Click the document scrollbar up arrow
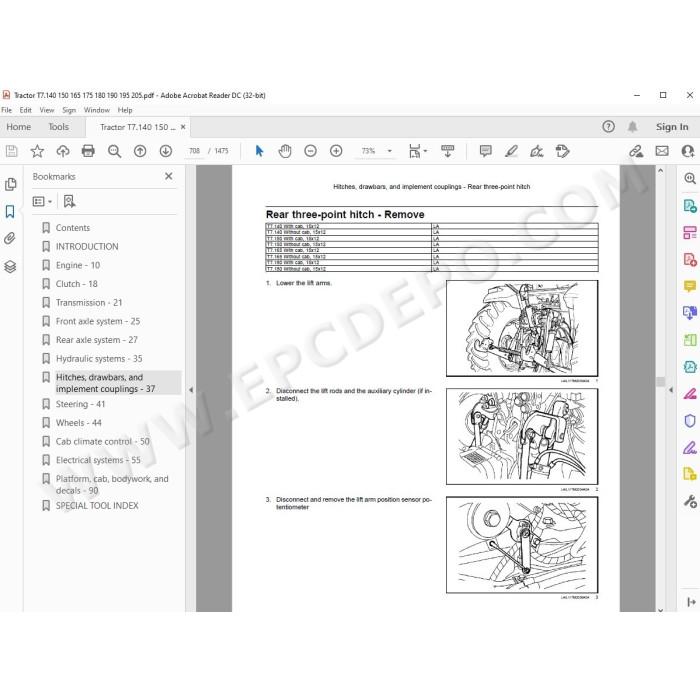700x700 pixels. (x=660, y=171)
